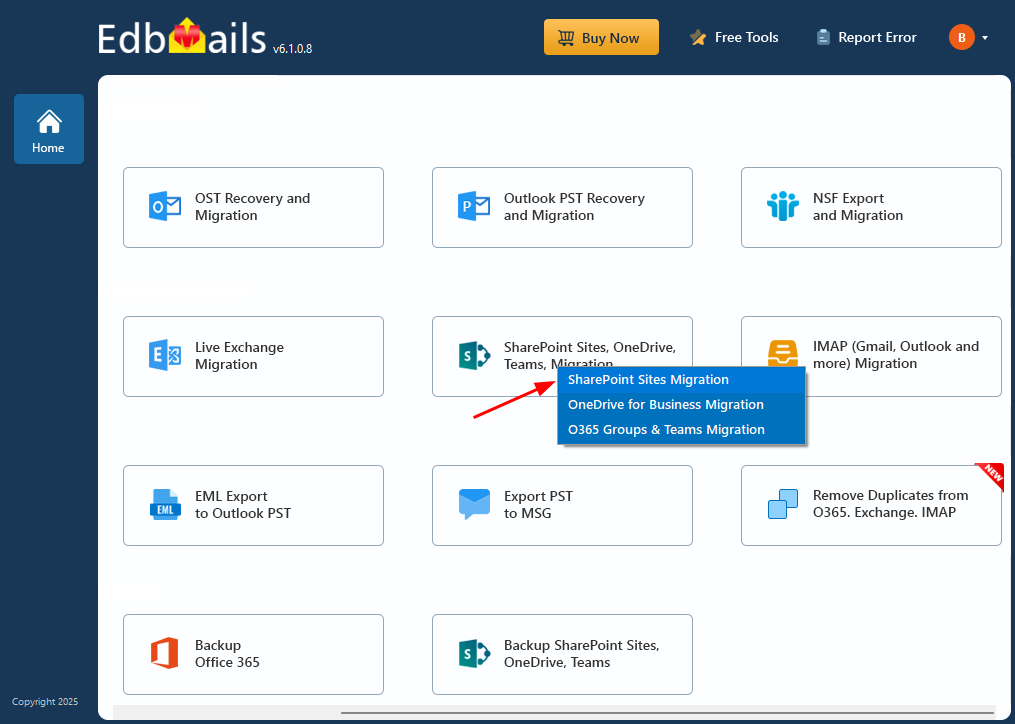Screen dimensions: 1015x724
Task: Open Live Exchange Migration tile
Action: pyautogui.click(x=253, y=356)
